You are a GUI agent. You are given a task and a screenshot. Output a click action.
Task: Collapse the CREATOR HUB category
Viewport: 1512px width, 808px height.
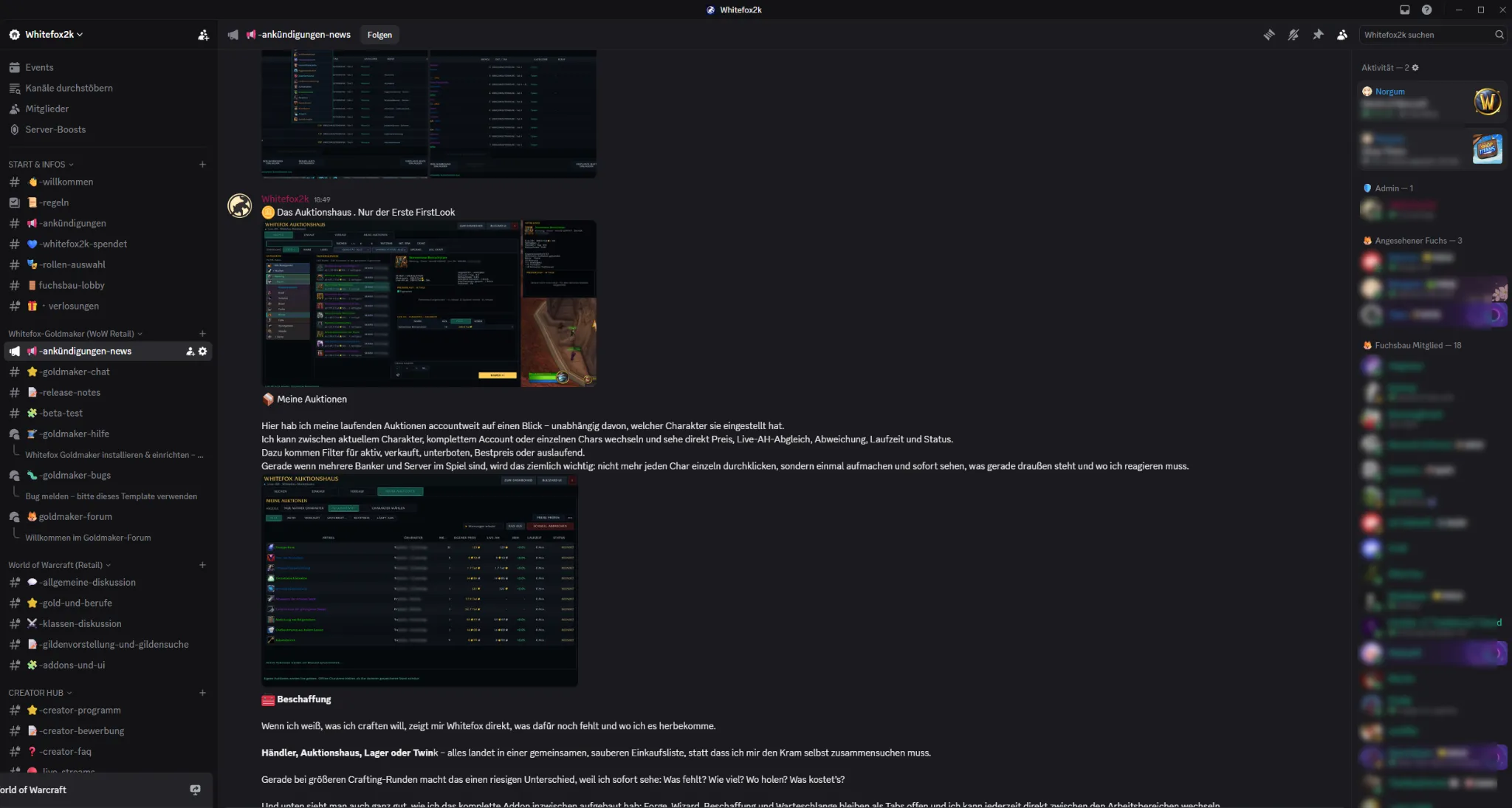pos(40,693)
